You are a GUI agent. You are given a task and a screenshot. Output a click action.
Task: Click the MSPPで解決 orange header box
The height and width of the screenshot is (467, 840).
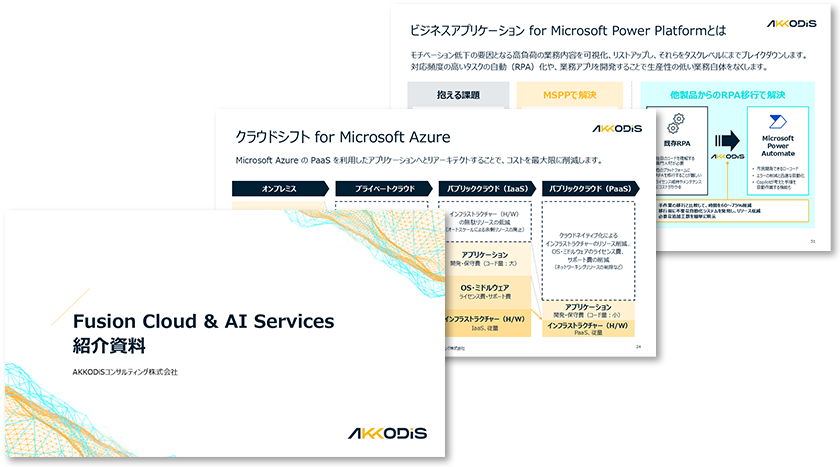pyautogui.click(x=569, y=95)
